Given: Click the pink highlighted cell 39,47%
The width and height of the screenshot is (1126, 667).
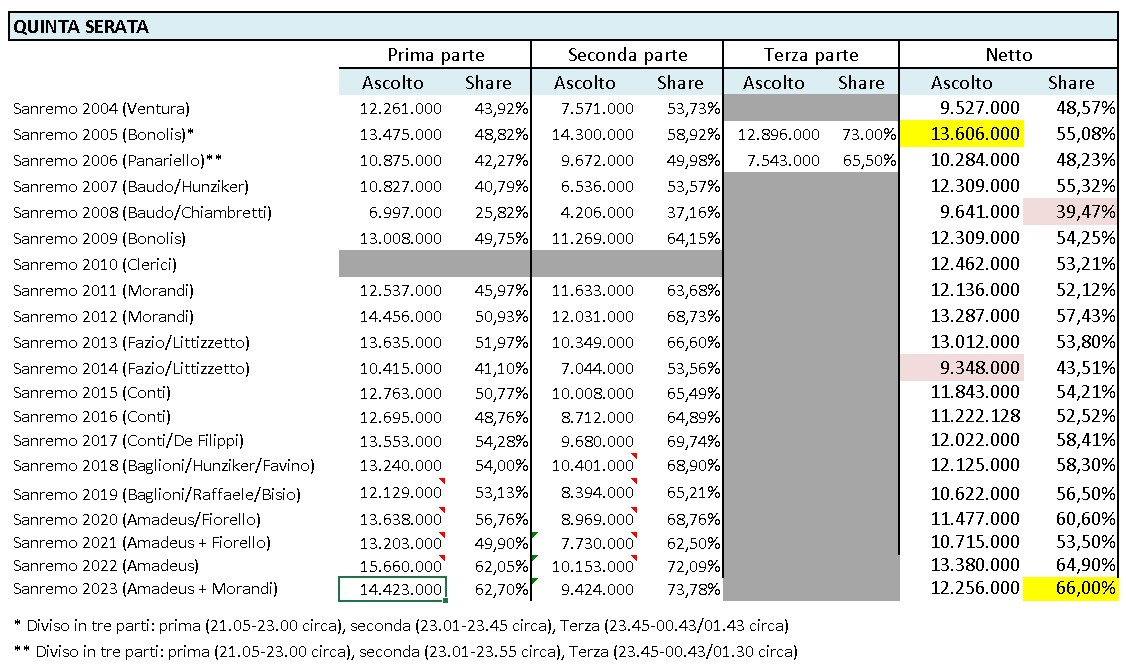Looking at the screenshot, I should pyautogui.click(x=1071, y=212).
